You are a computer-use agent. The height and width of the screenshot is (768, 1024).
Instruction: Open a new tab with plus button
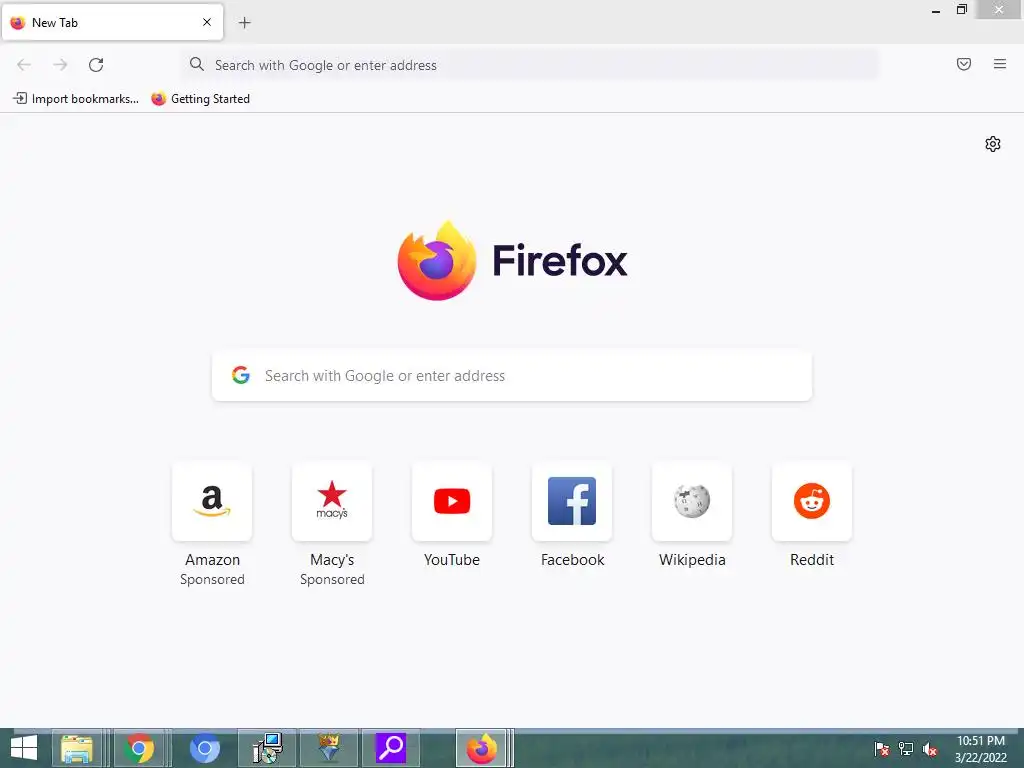(x=244, y=23)
